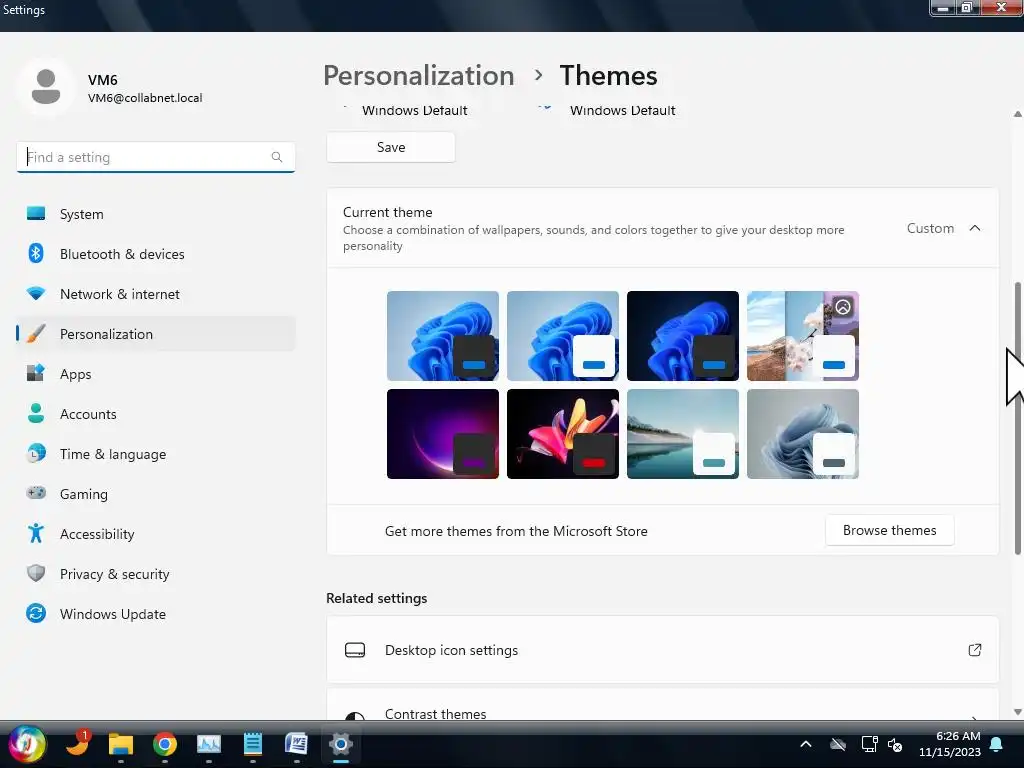Viewport: 1024px width, 768px height.
Task: Click Get more themes from Microsoft Store text
Action: [516, 531]
